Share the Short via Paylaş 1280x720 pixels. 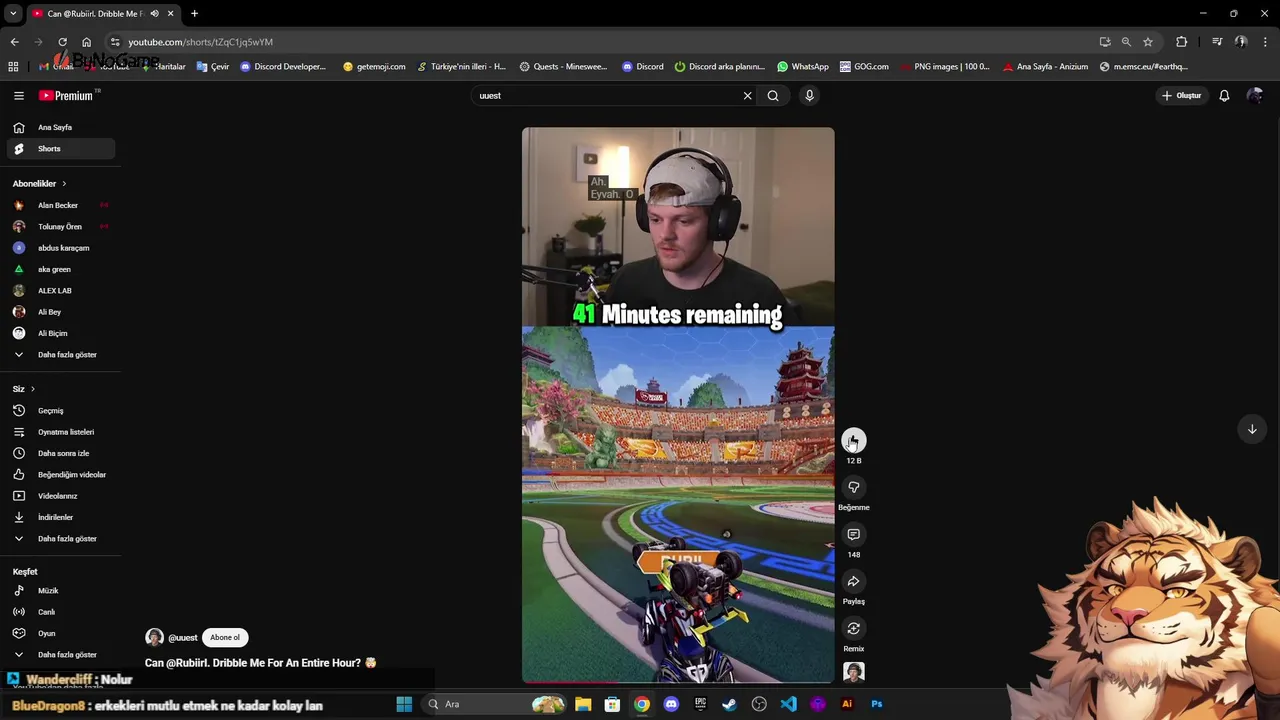point(853,582)
